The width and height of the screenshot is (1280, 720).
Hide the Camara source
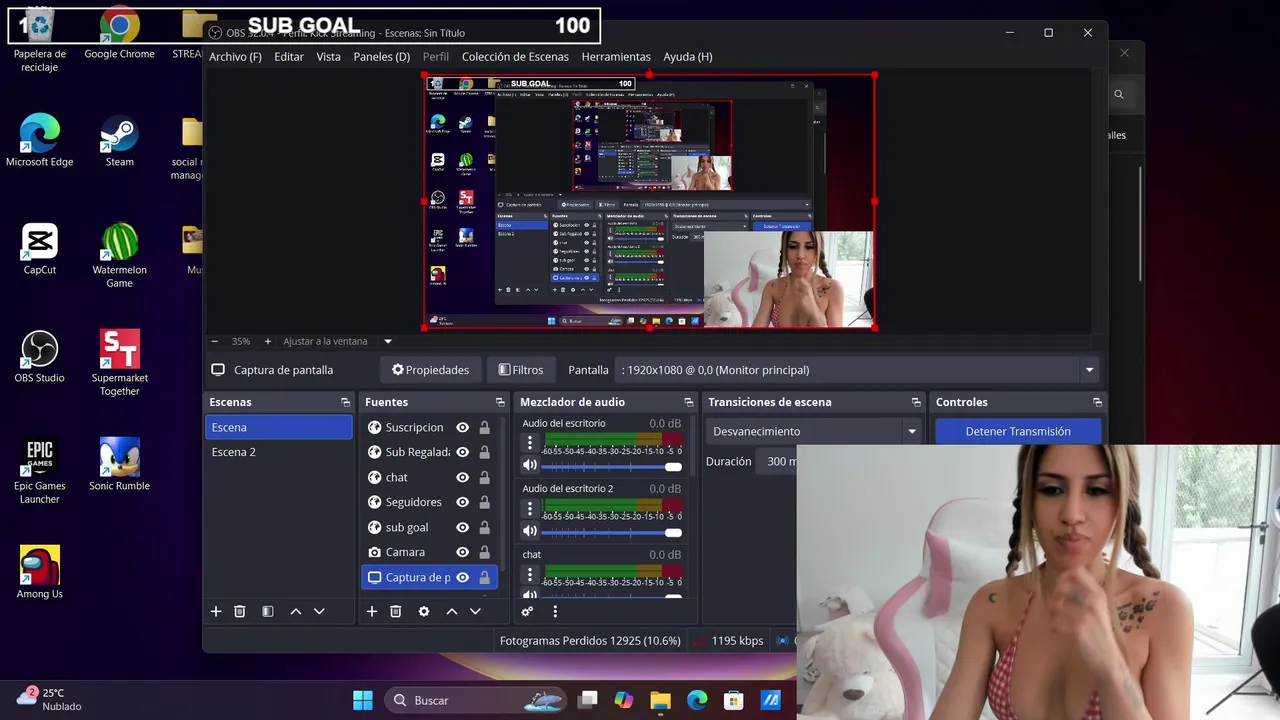pos(462,552)
